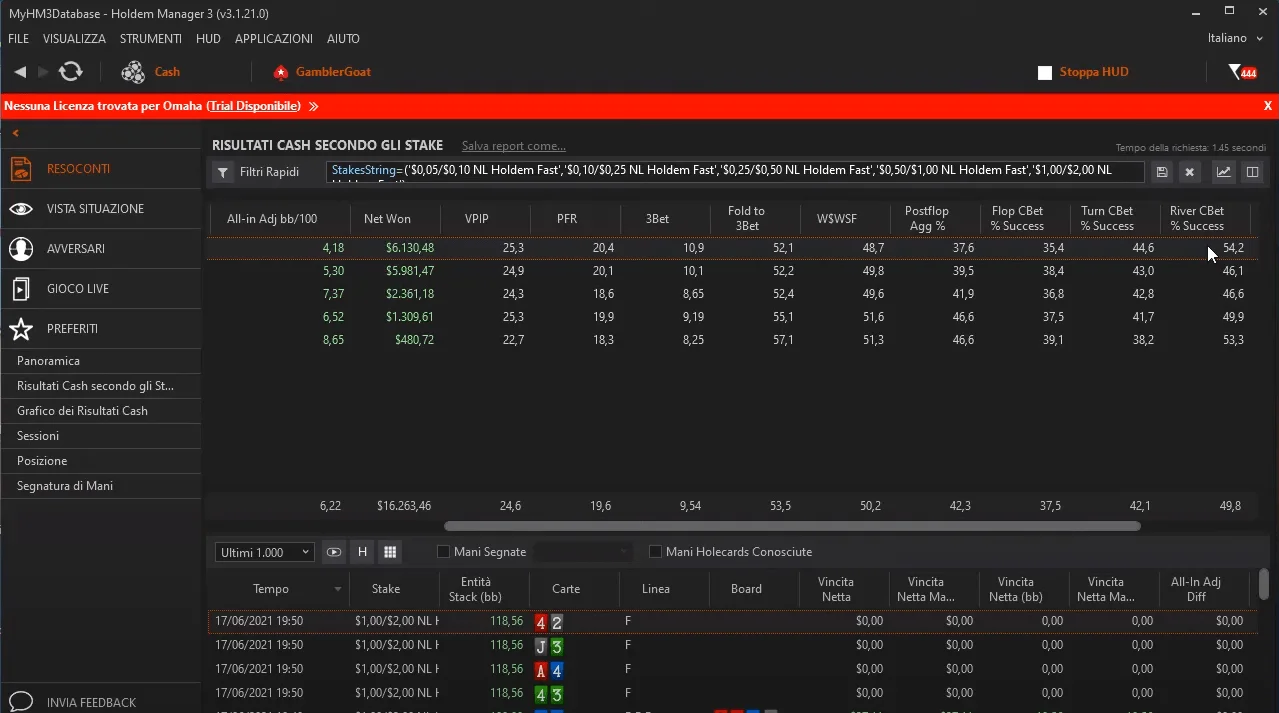The image size is (1279, 713).
Task: Open the column layout icon
Action: 1251,172
